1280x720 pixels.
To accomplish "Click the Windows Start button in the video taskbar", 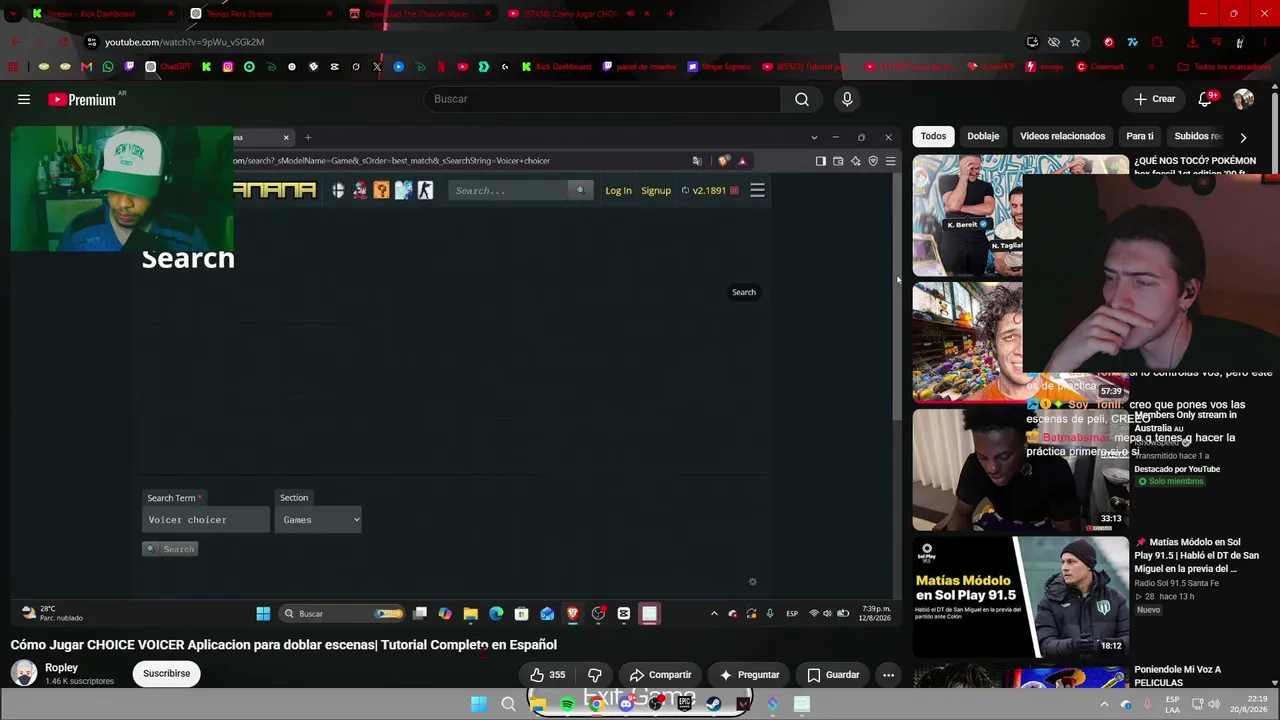I will (263, 614).
